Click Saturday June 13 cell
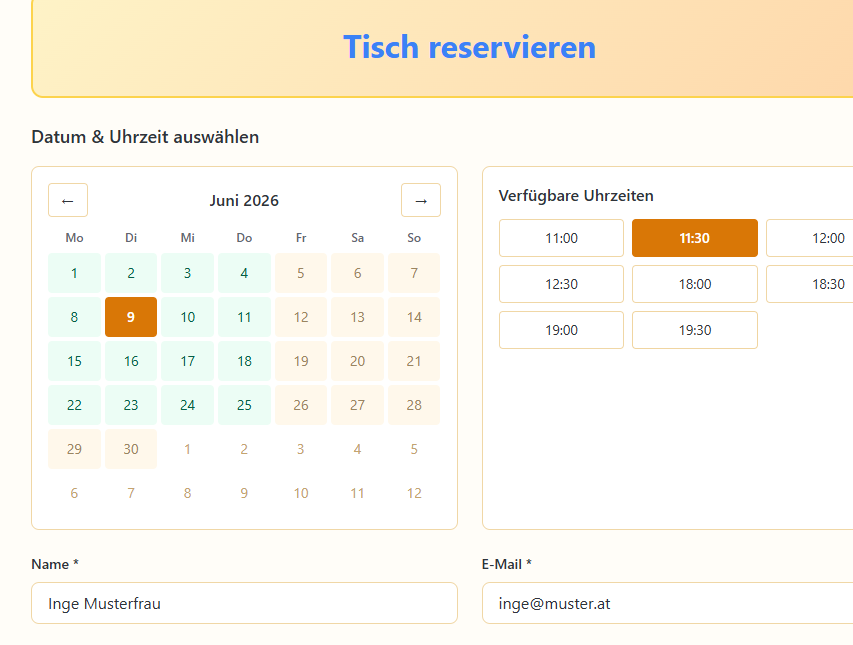The image size is (853, 645). point(357,317)
